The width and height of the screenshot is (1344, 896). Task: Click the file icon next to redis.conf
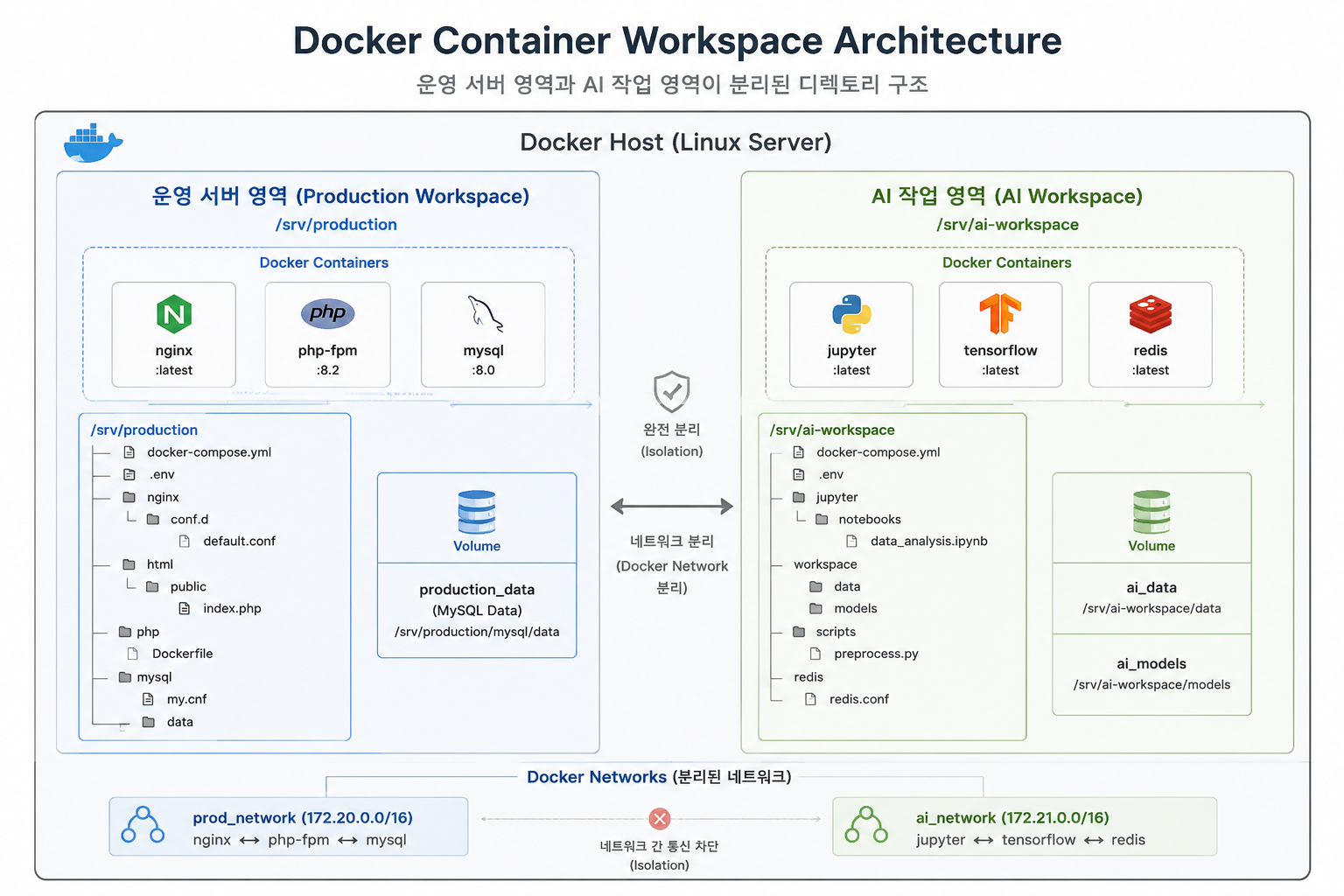tap(810, 699)
